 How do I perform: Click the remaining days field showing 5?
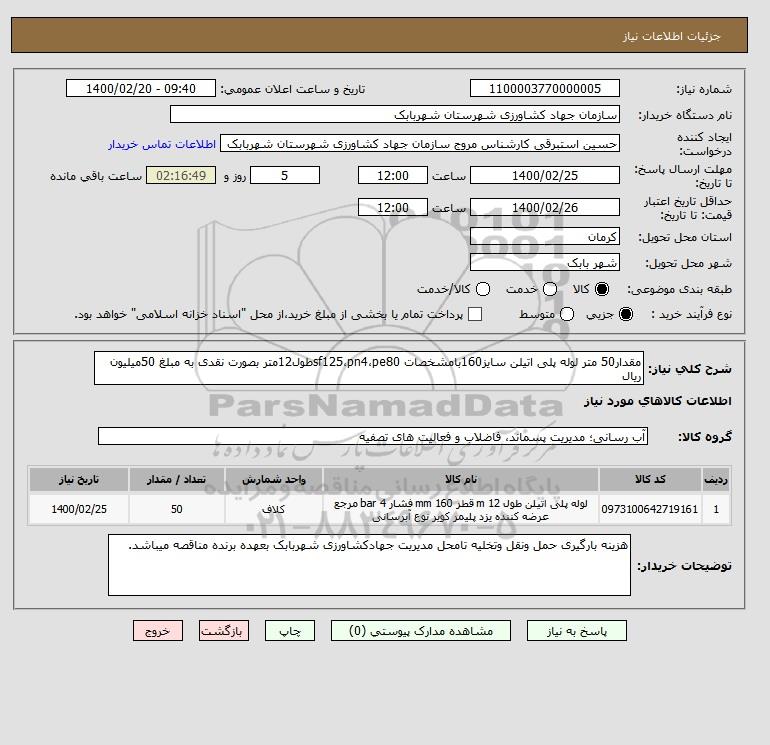[x=285, y=175]
